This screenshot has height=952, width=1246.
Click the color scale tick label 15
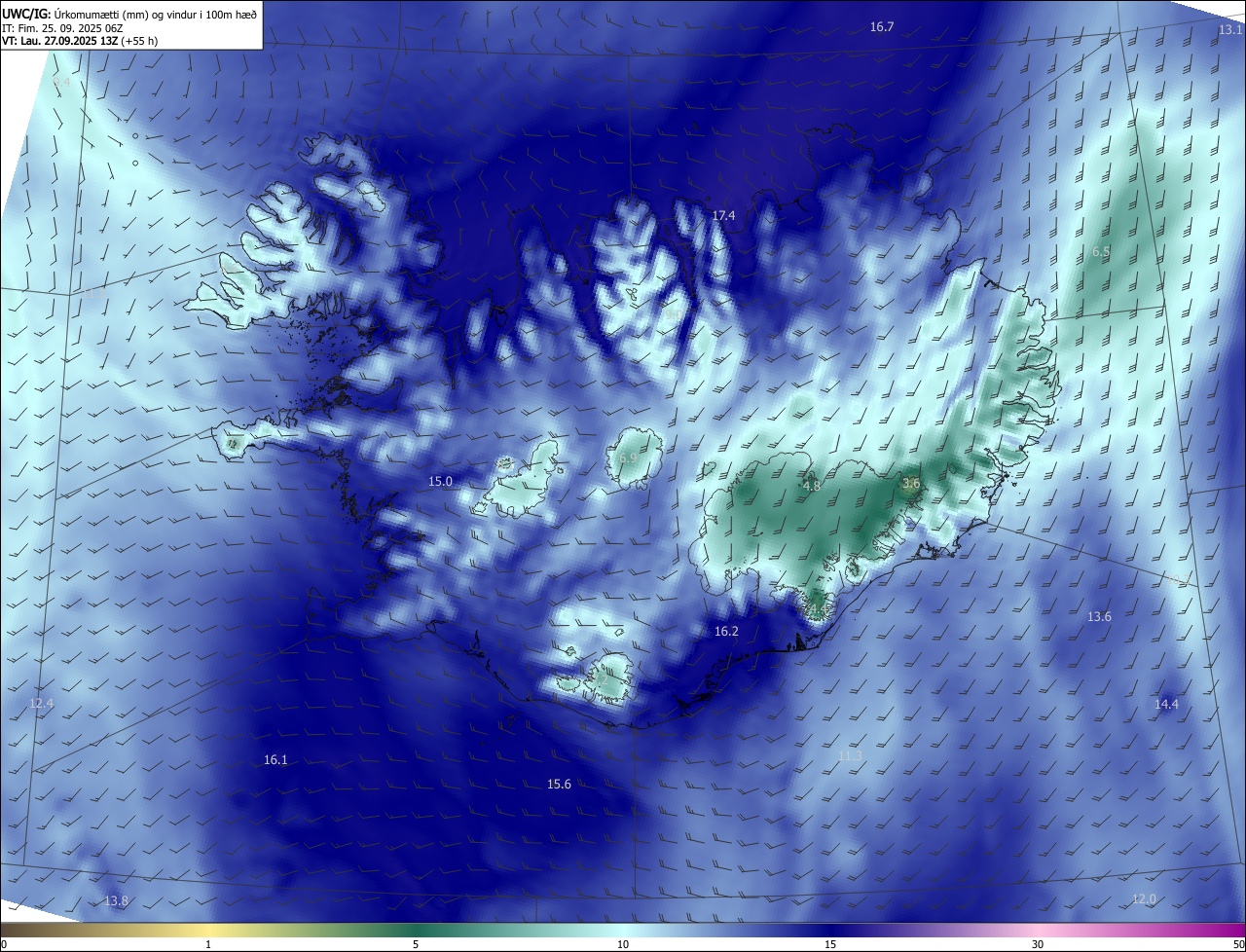(x=830, y=945)
